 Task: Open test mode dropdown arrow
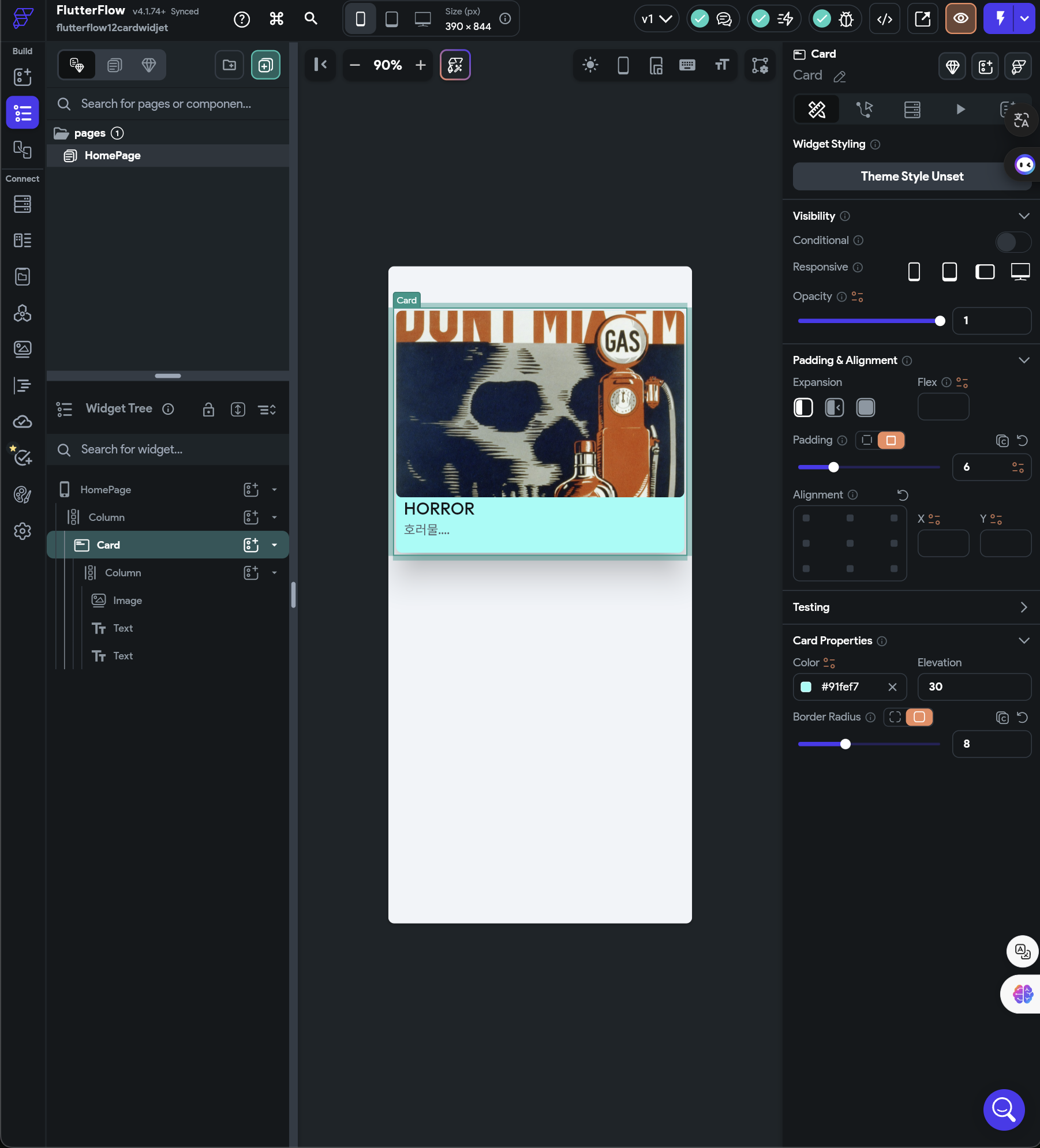coord(1025,18)
